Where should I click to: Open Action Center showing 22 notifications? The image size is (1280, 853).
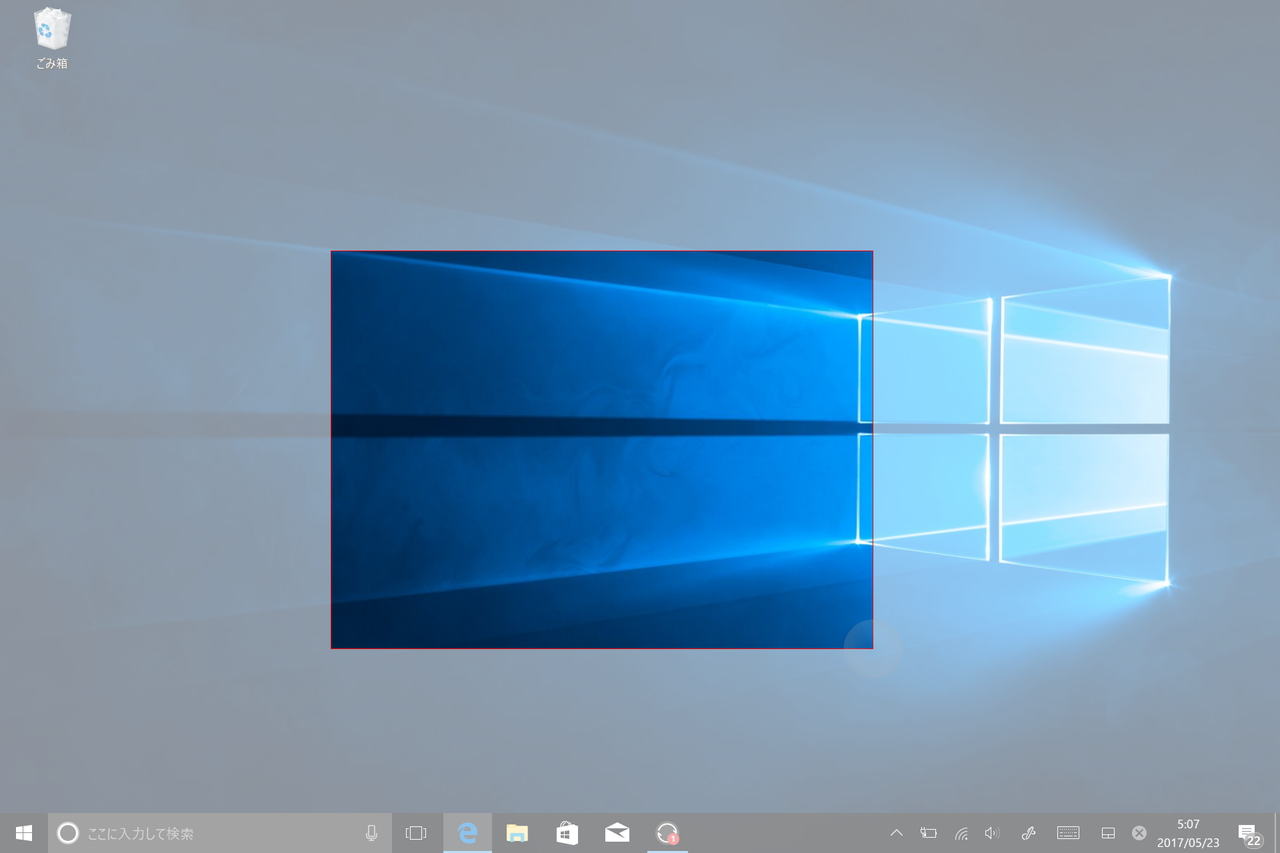click(1249, 832)
